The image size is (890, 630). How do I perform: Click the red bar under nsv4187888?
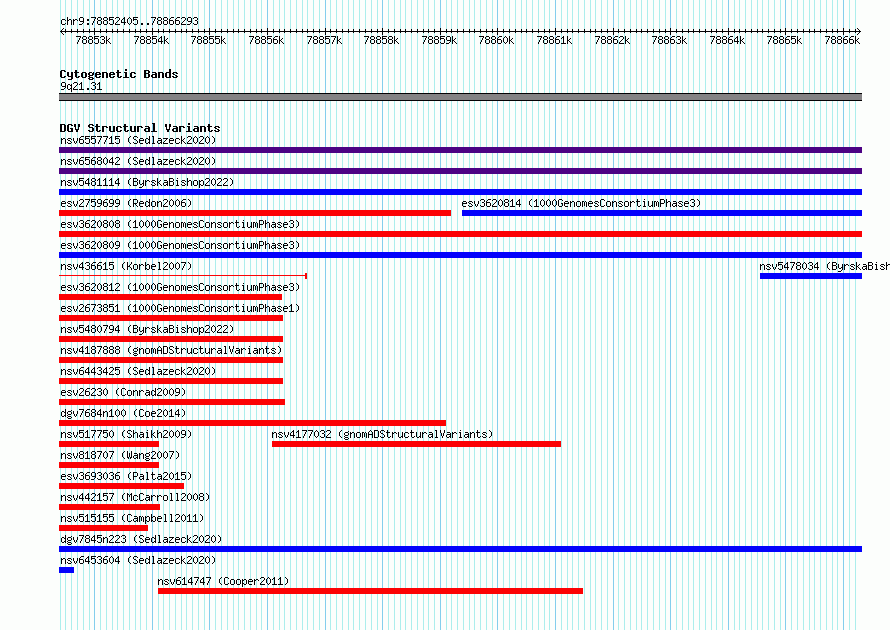coord(171,360)
